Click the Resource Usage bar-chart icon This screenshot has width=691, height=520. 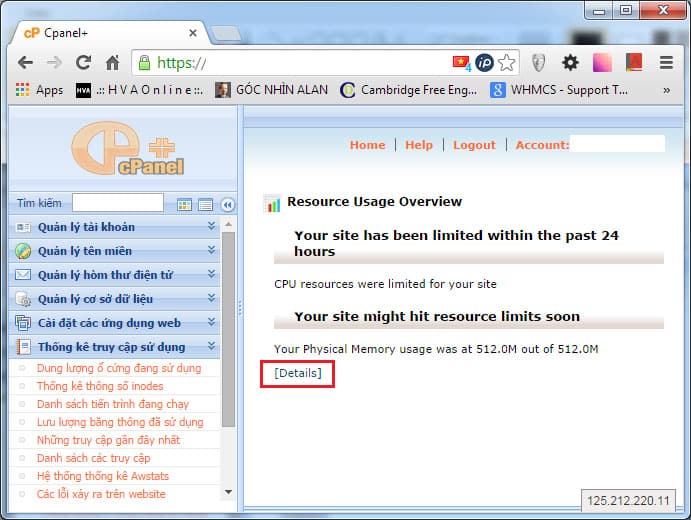click(x=272, y=203)
